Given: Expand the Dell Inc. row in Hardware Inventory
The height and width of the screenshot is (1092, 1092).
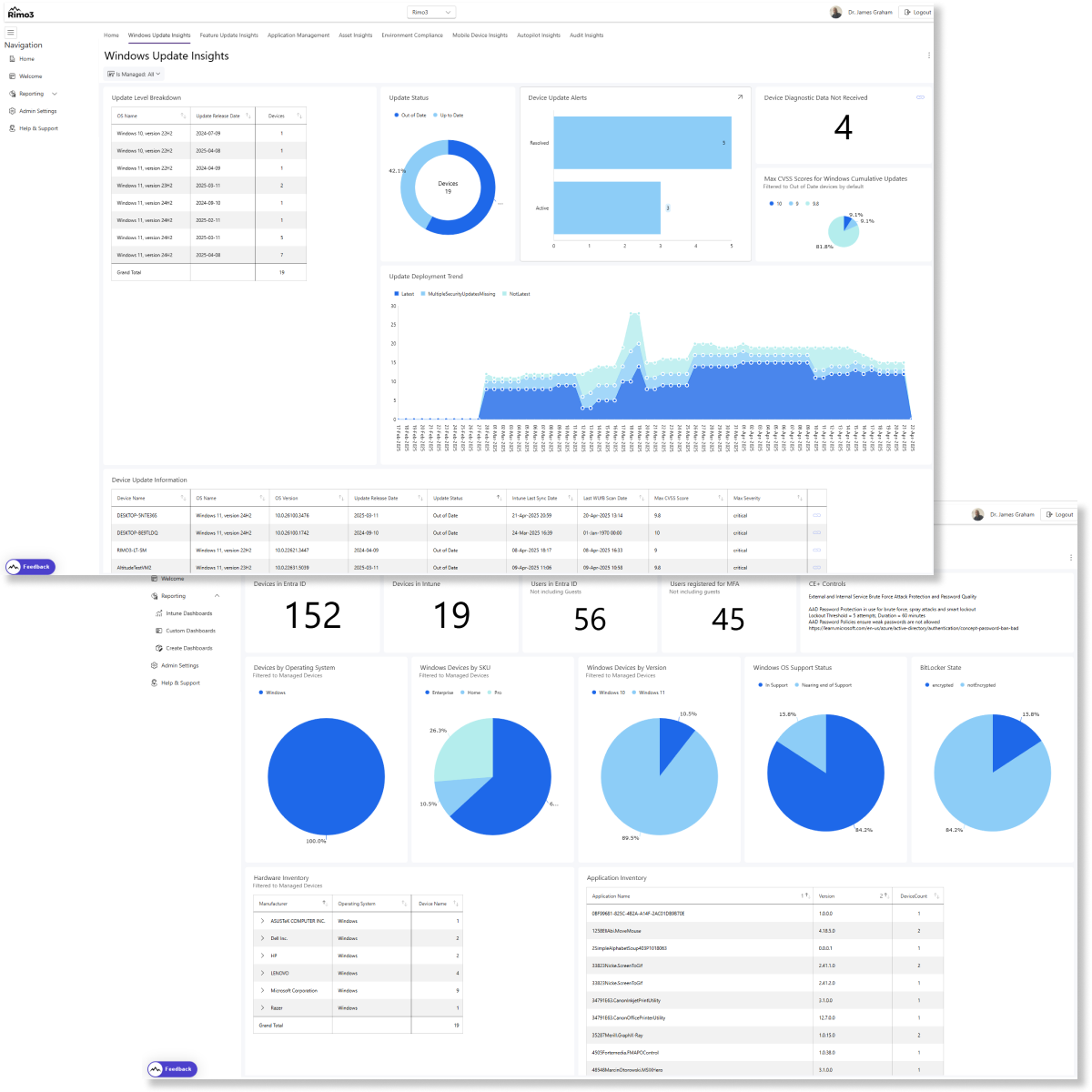Looking at the screenshot, I should click(x=263, y=938).
